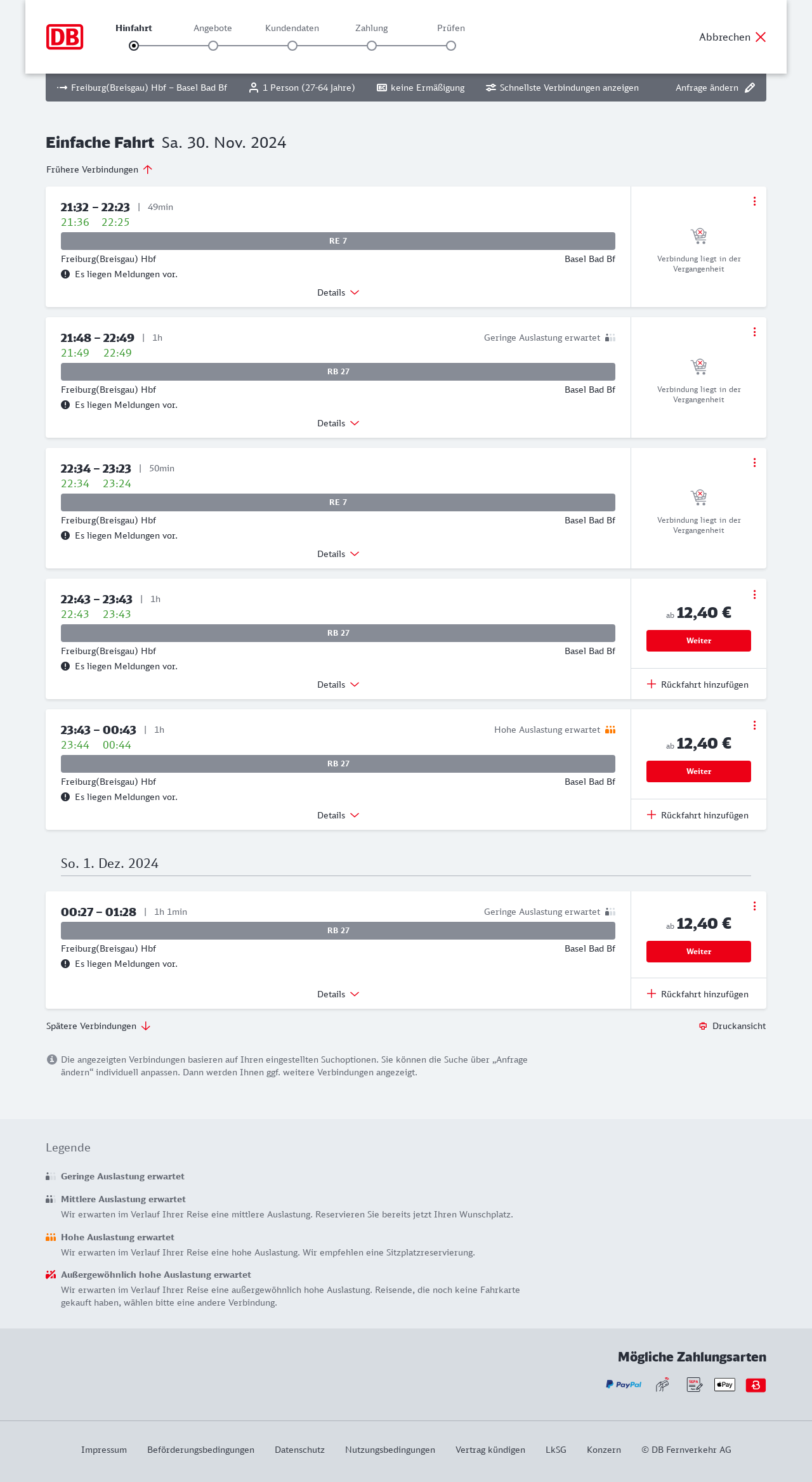Open three-dot menu for 23:43 connection
This screenshot has height=1482, width=812.
pyautogui.click(x=754, y=725)
